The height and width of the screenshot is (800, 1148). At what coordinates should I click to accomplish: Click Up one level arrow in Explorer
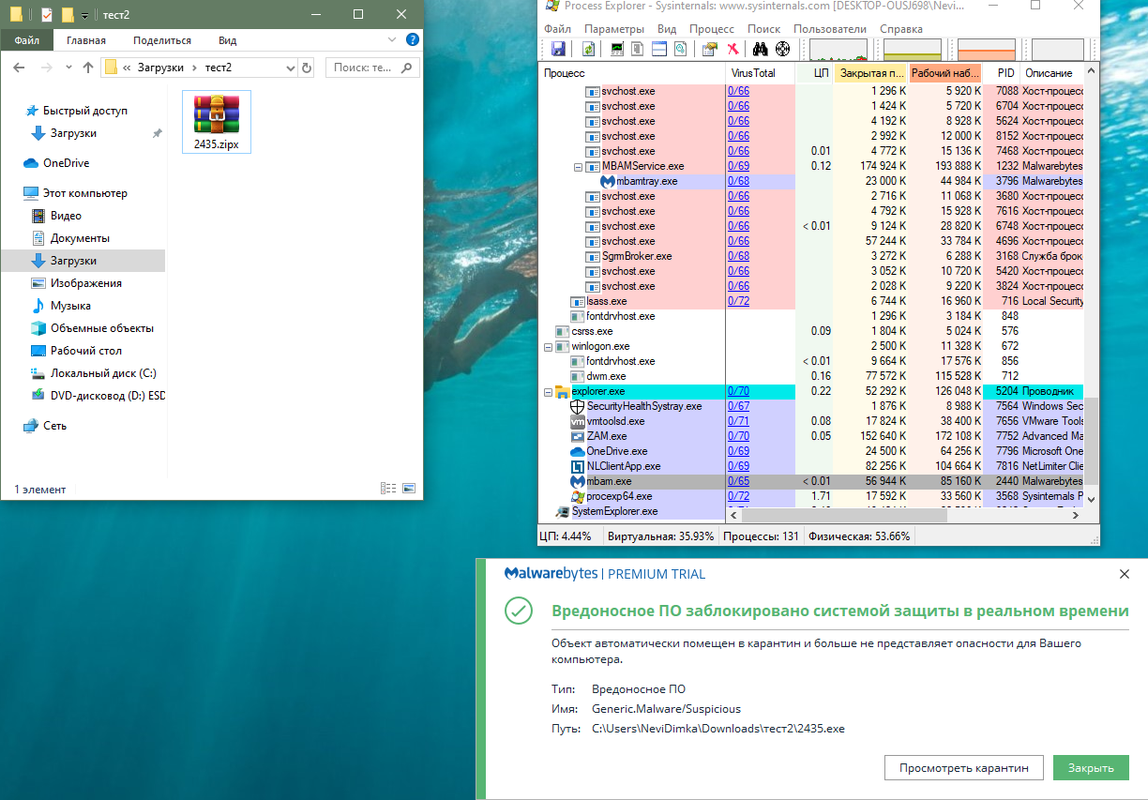pyautogui.click(x=88, y=67)
